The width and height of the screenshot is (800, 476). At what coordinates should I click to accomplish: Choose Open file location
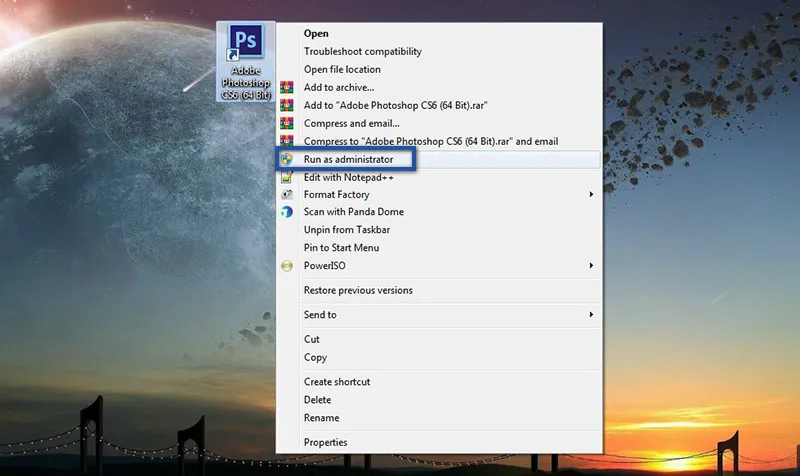coord(342,70)
